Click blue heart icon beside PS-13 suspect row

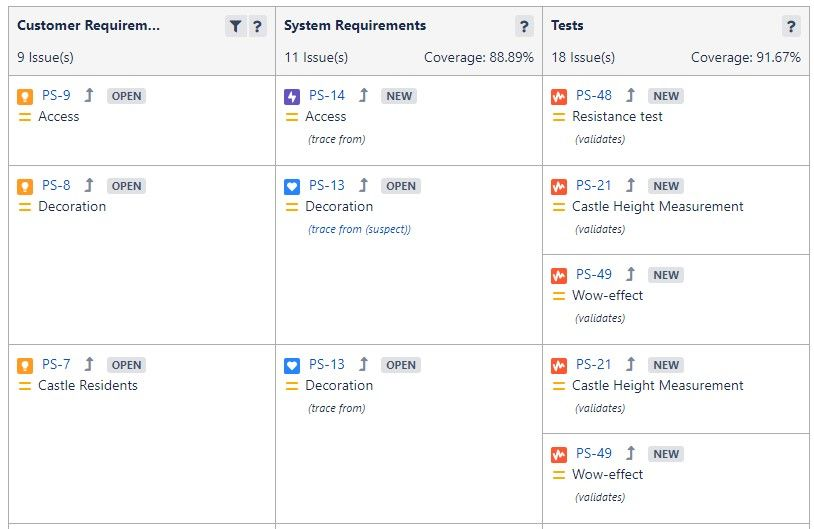coord(292,186)
